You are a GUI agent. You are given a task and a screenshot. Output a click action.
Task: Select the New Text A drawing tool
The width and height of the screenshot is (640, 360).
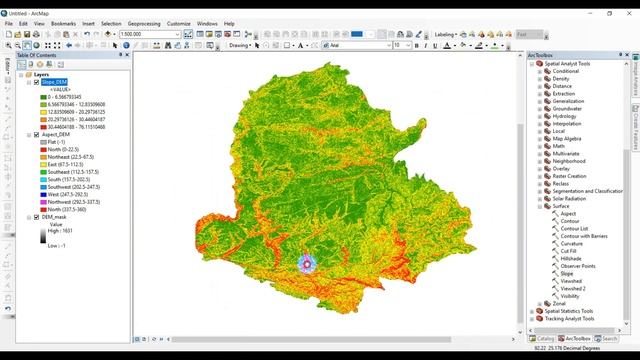click(300, 45)
